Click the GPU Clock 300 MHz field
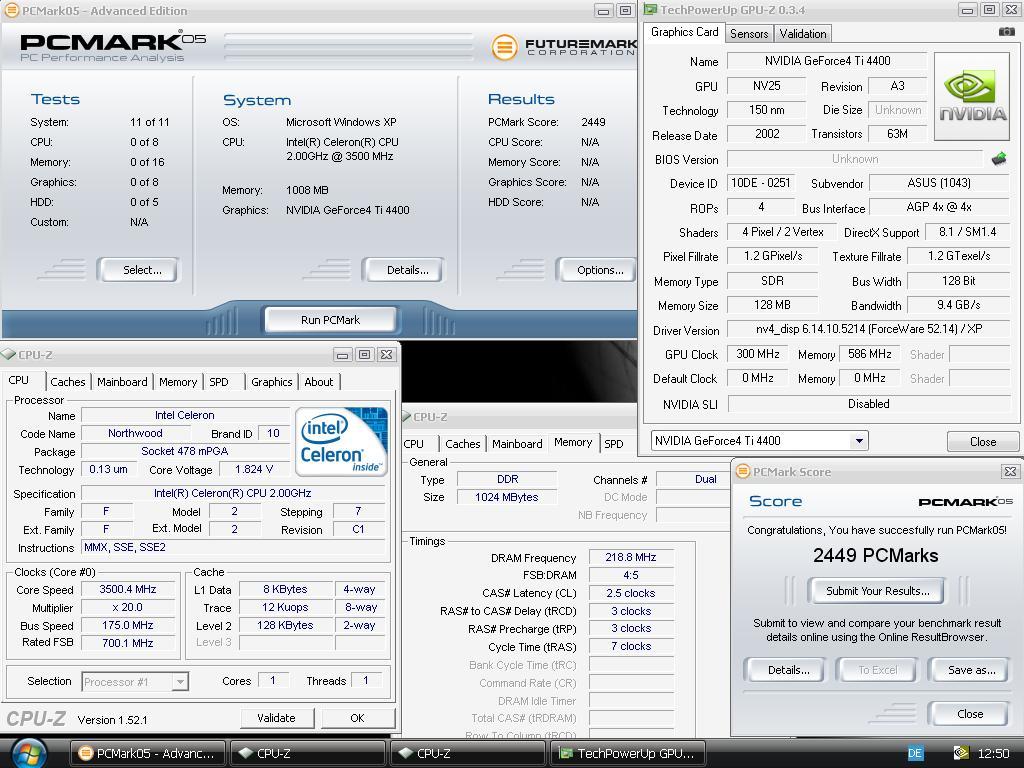 tap(758, 354)
